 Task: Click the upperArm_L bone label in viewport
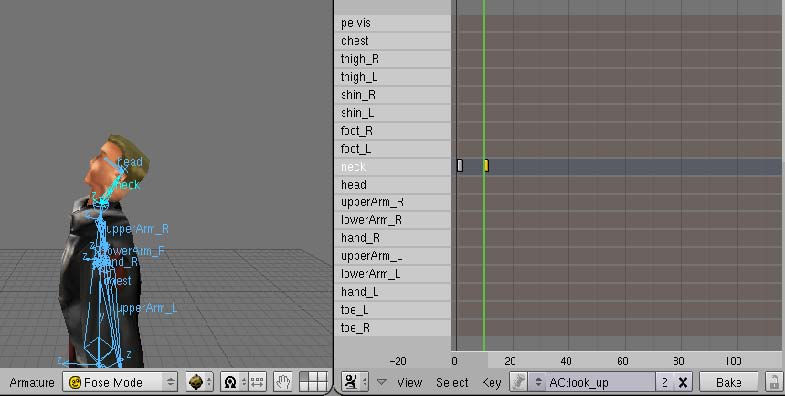[x=146, y=308]
